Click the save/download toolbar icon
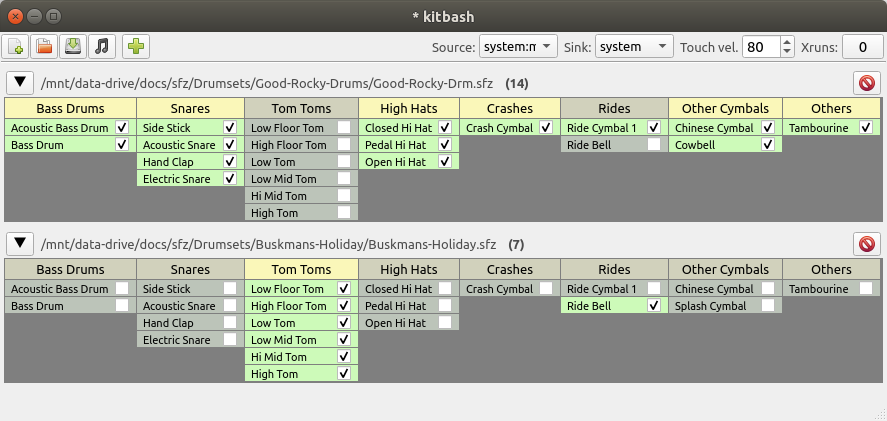887x421 pixels. click(x=73, y=47)
